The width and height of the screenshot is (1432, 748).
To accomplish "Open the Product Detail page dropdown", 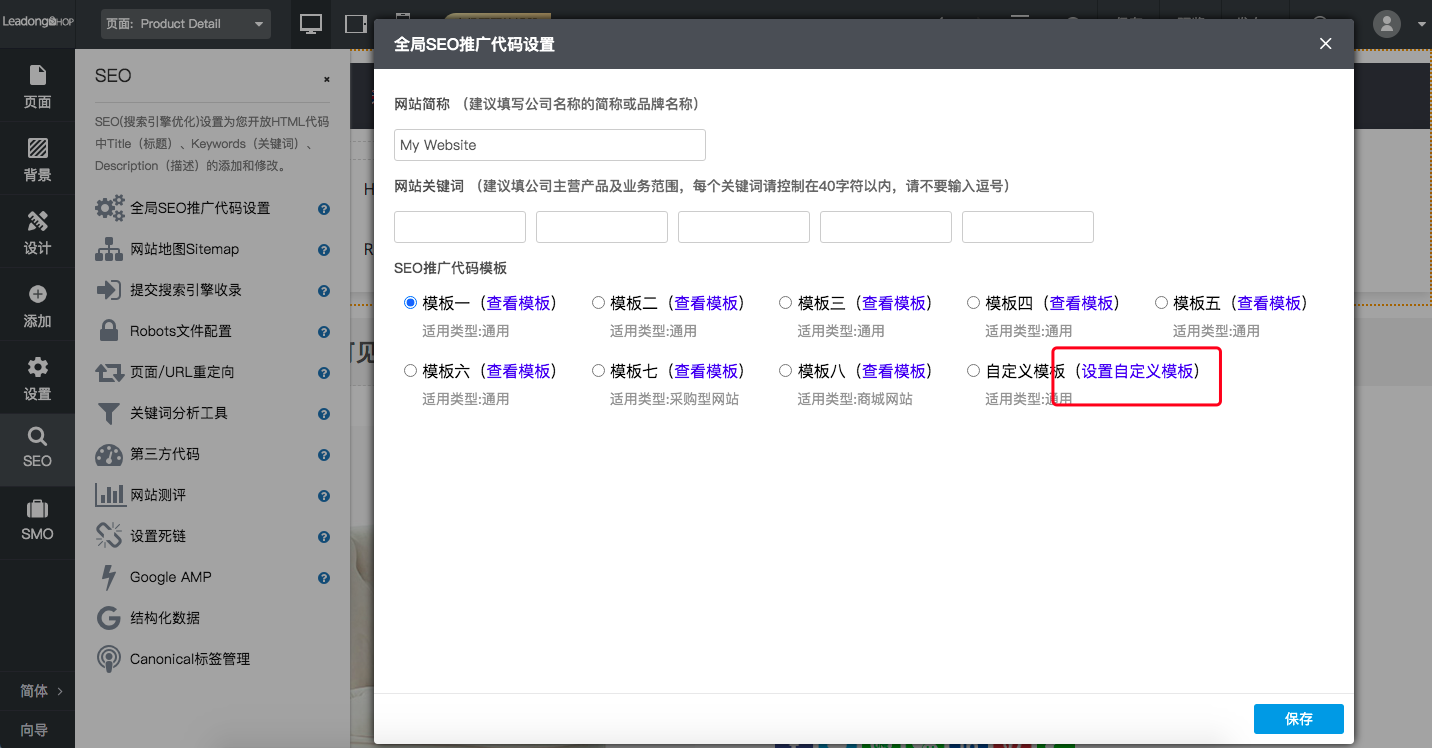I will pyautogui.click(x=185, y=23).
